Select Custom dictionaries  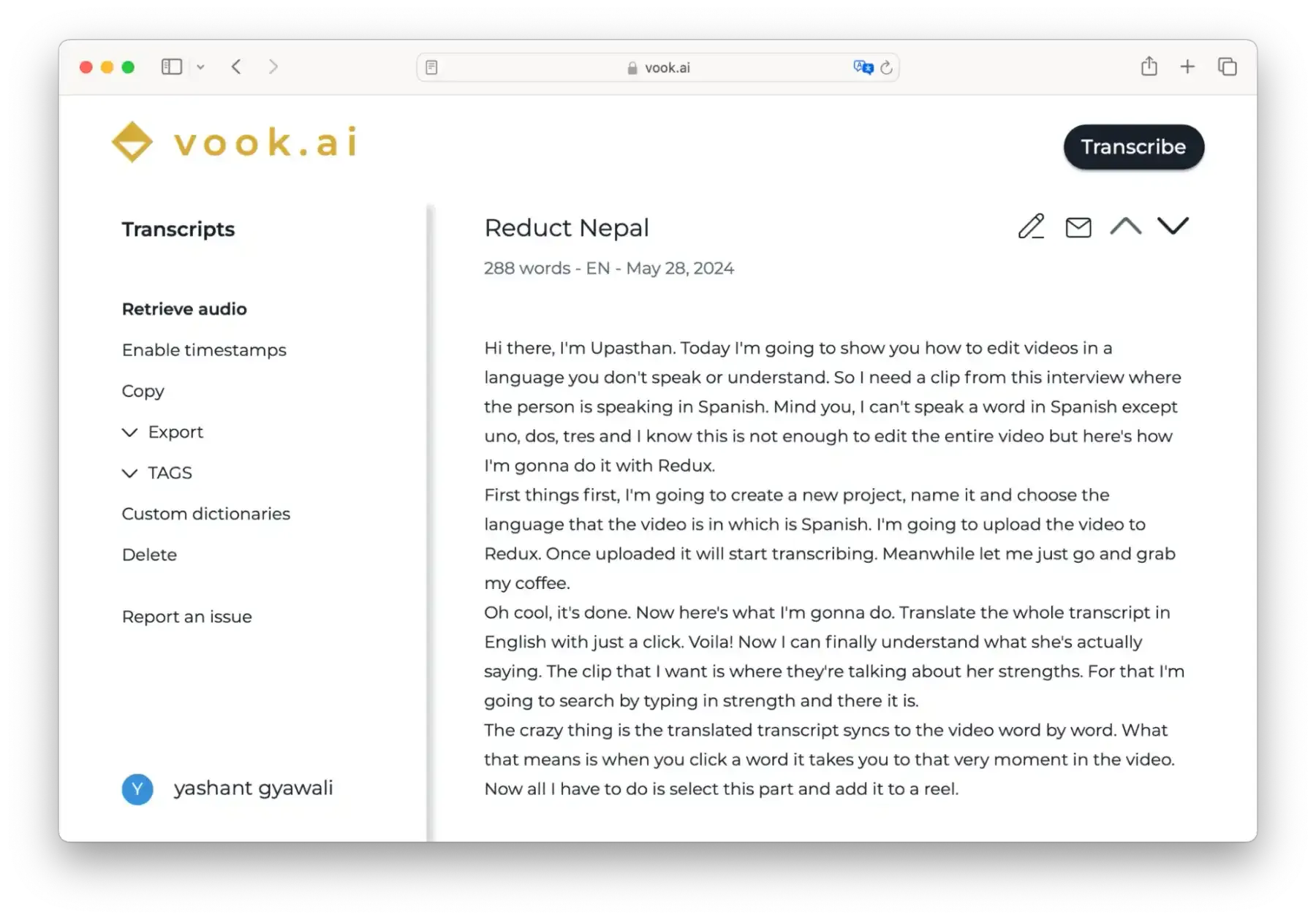(205, 514)
